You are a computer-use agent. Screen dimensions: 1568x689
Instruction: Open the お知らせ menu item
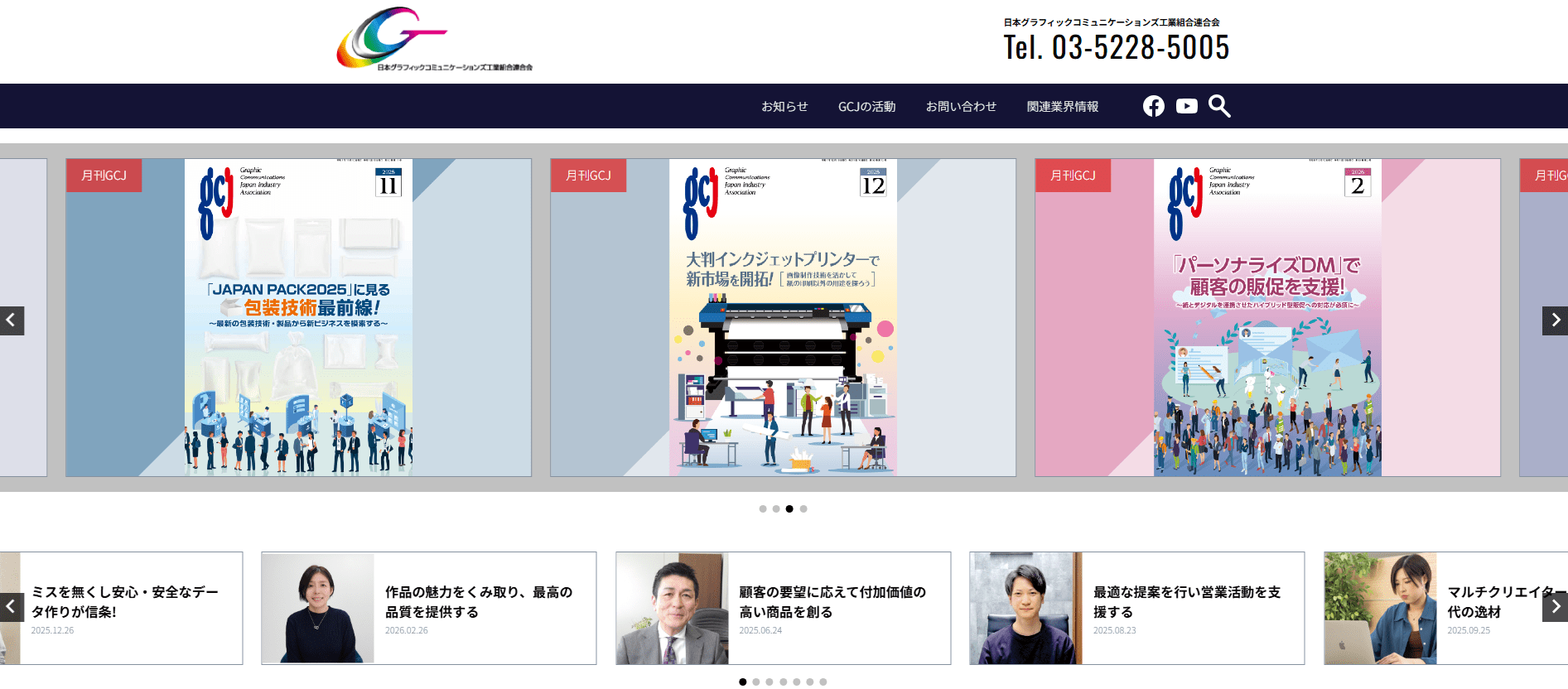pos(784,107)
